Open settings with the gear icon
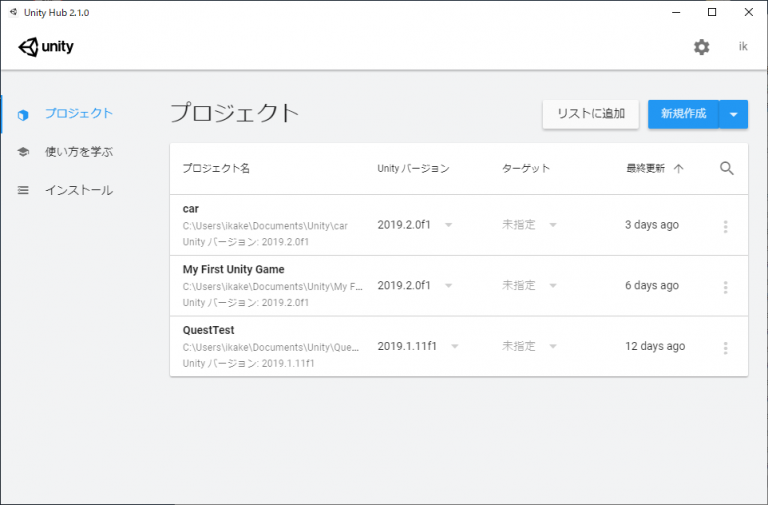This screenshot has height=505, width=768. point(701,47)
